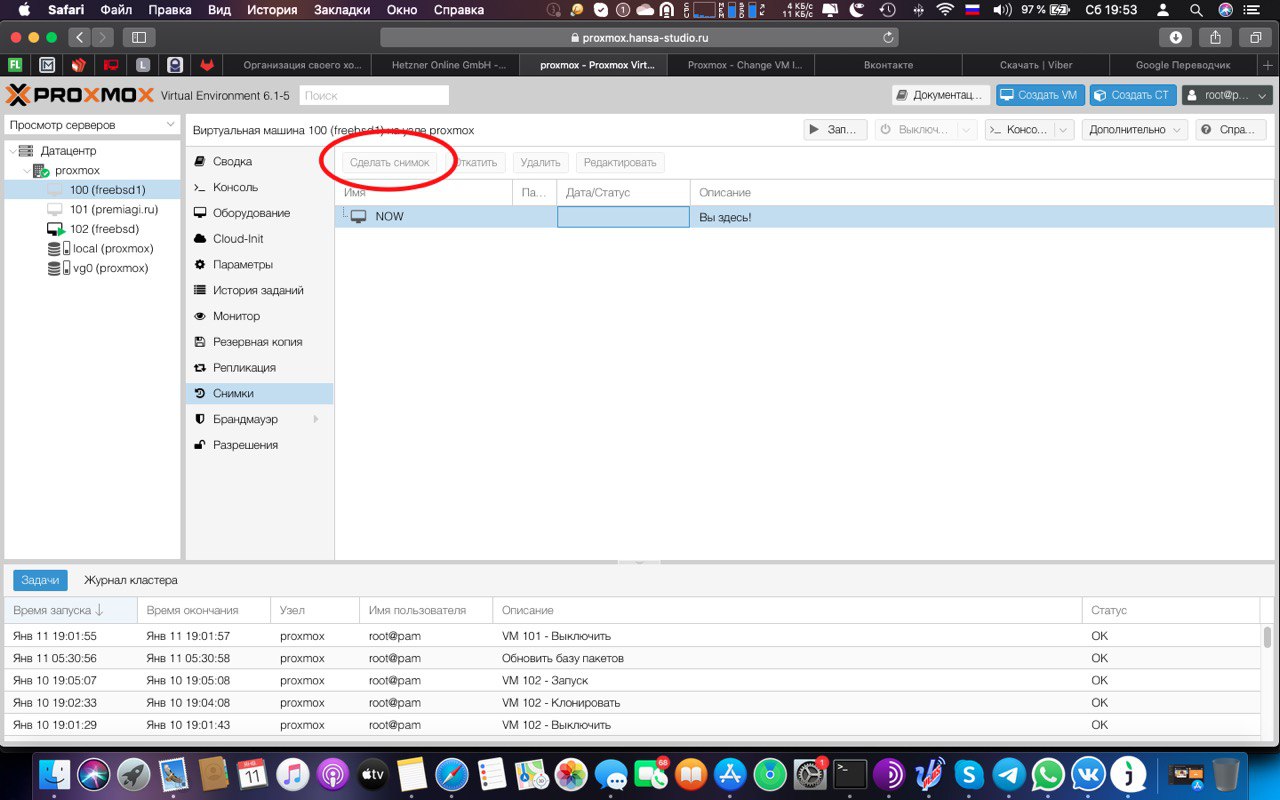Switch to Журнал кластера tab
This screenshot has height=800, width=1280.
[x=131, y=580]
